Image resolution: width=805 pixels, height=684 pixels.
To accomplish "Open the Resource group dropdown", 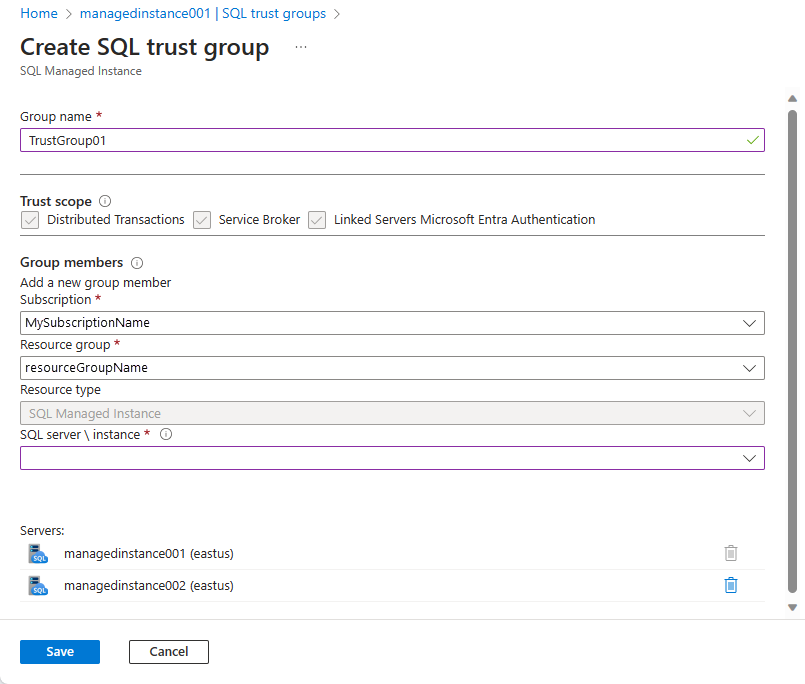I will click(750, 368).
